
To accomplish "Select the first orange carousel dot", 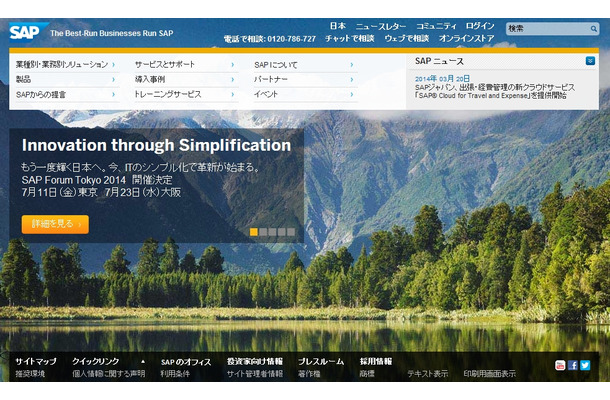I will point(254,232).
